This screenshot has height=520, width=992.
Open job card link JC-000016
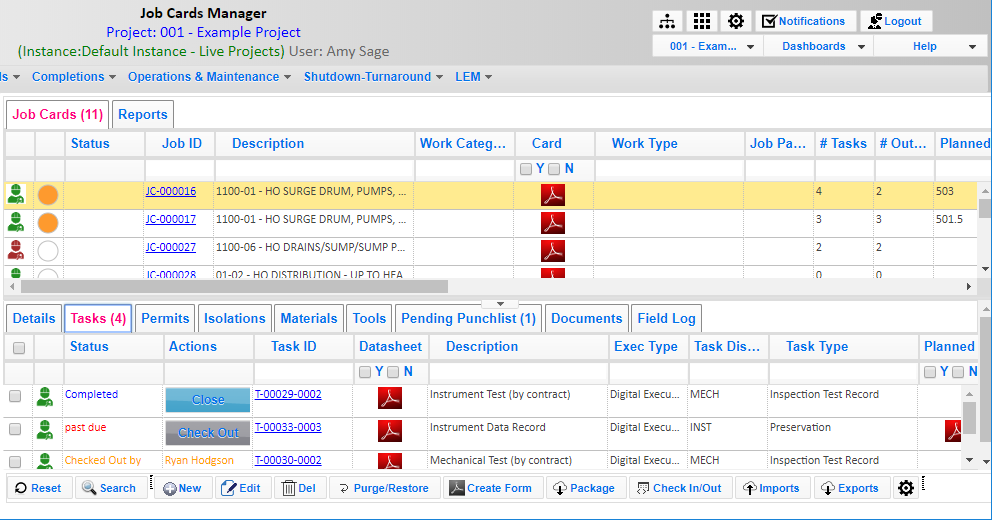171,191
